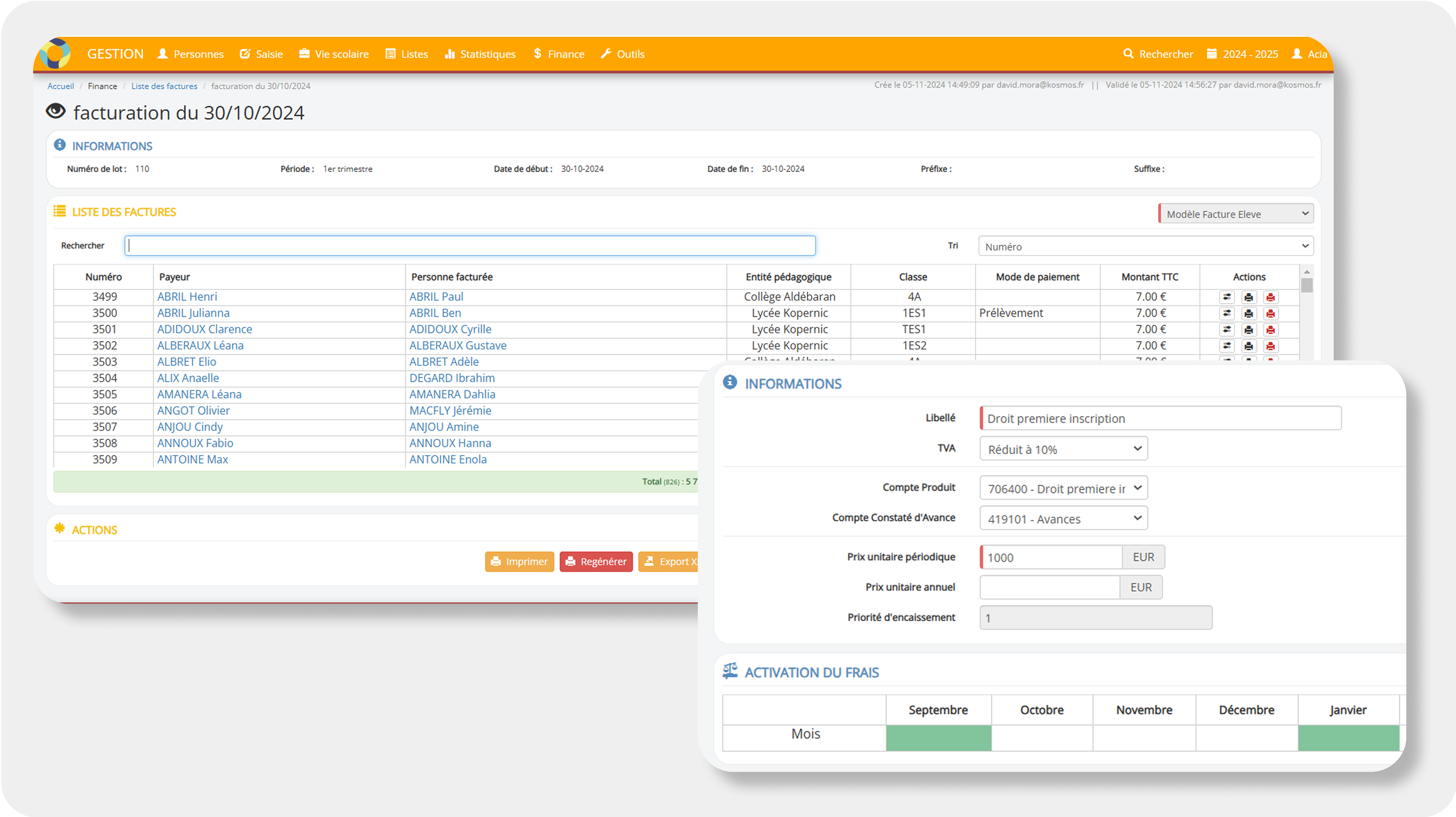
Task: Open the Personnes menu
Action: point(190,54)
